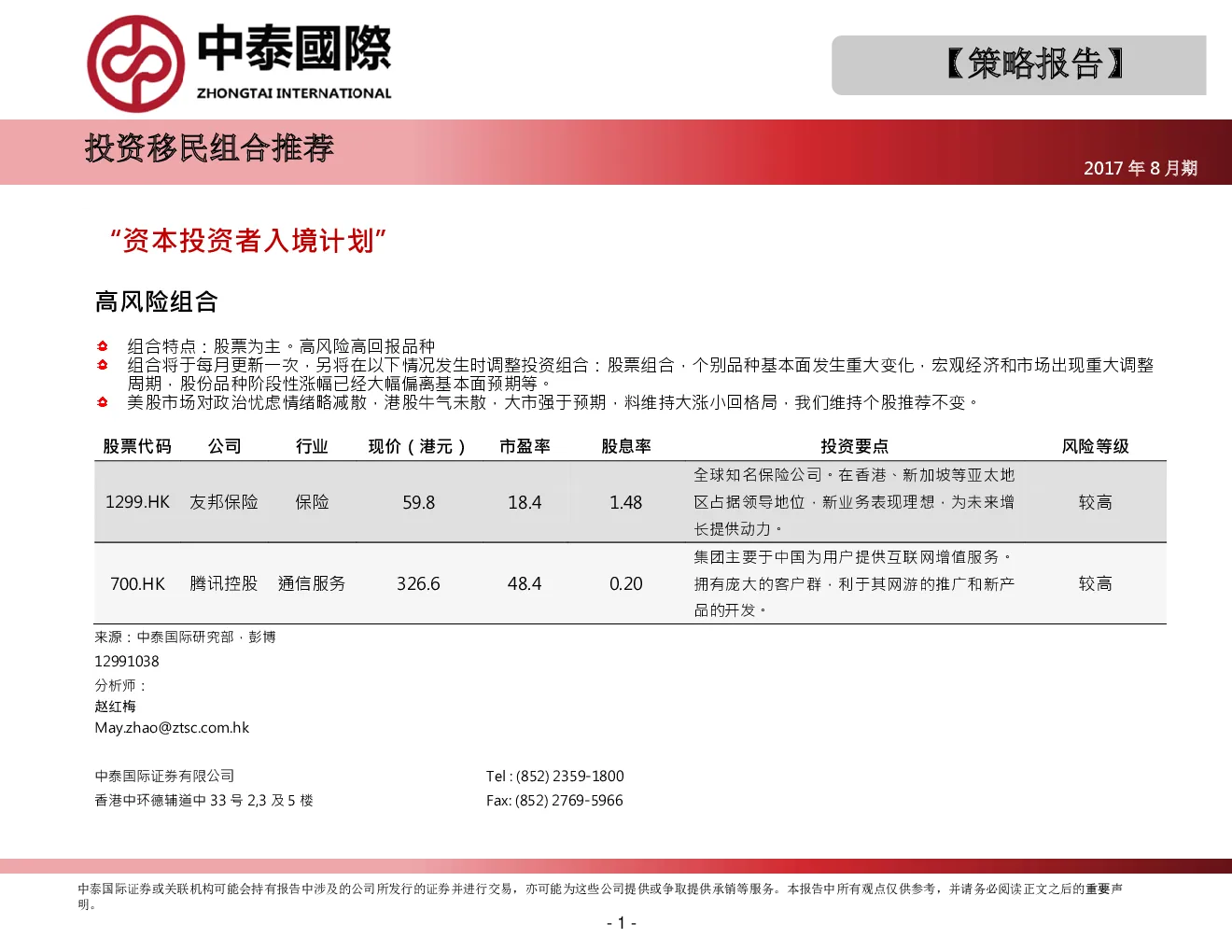
Task: Click the analyst name 赵红梅
Action: [115, 707]
